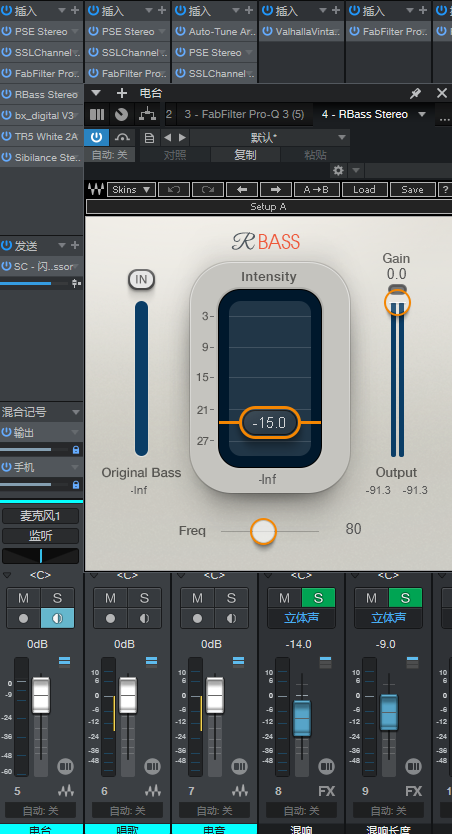
Task: Go to previous preset arrow
Action: tap(168, 138)
